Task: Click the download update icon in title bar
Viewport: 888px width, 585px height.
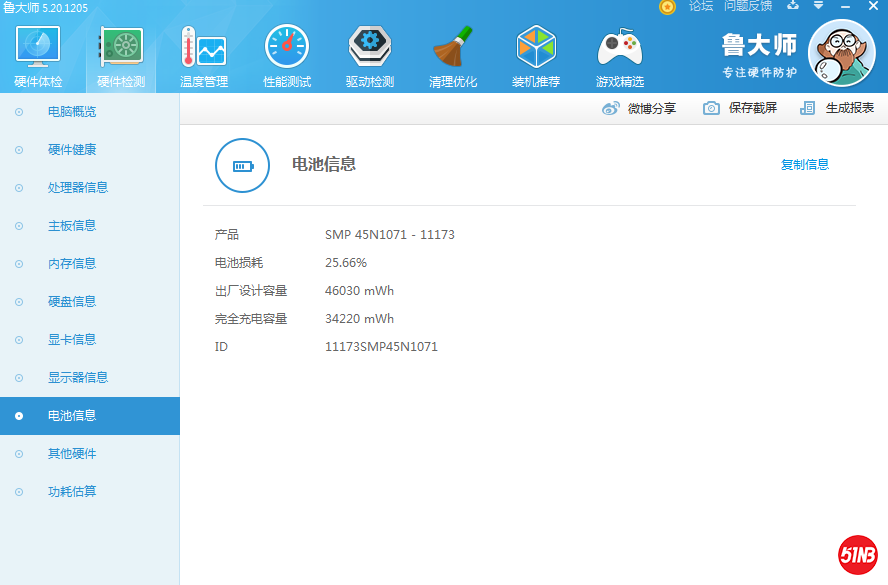Action: pos(793,6)
